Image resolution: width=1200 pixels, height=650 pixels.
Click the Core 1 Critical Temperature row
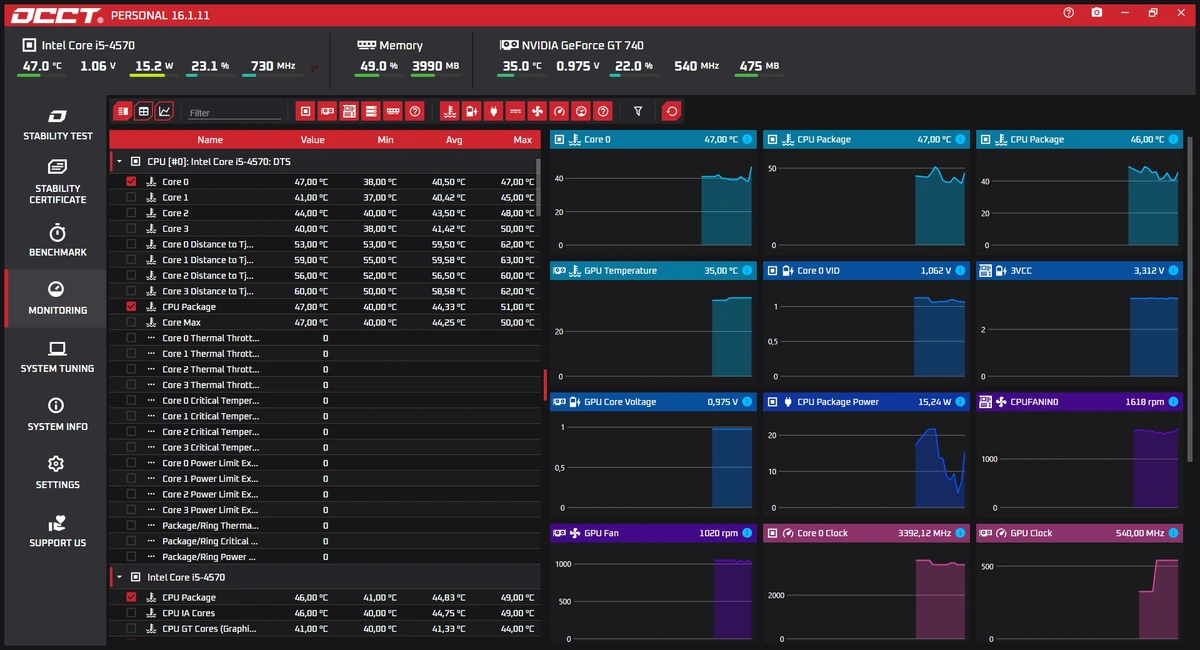pos(324,416)
